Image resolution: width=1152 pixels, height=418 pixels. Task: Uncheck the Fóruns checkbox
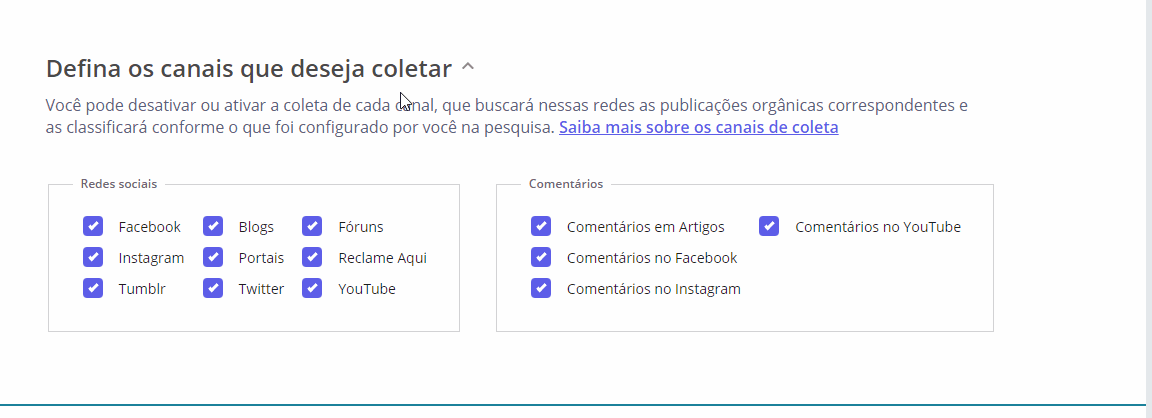pos(312,227)
